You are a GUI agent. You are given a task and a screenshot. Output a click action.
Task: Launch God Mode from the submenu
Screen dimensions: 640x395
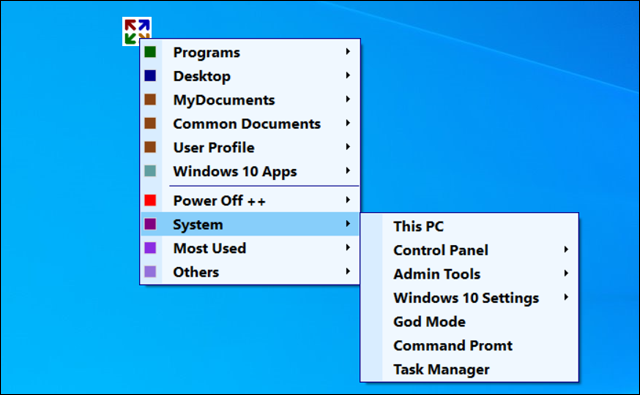469,321
